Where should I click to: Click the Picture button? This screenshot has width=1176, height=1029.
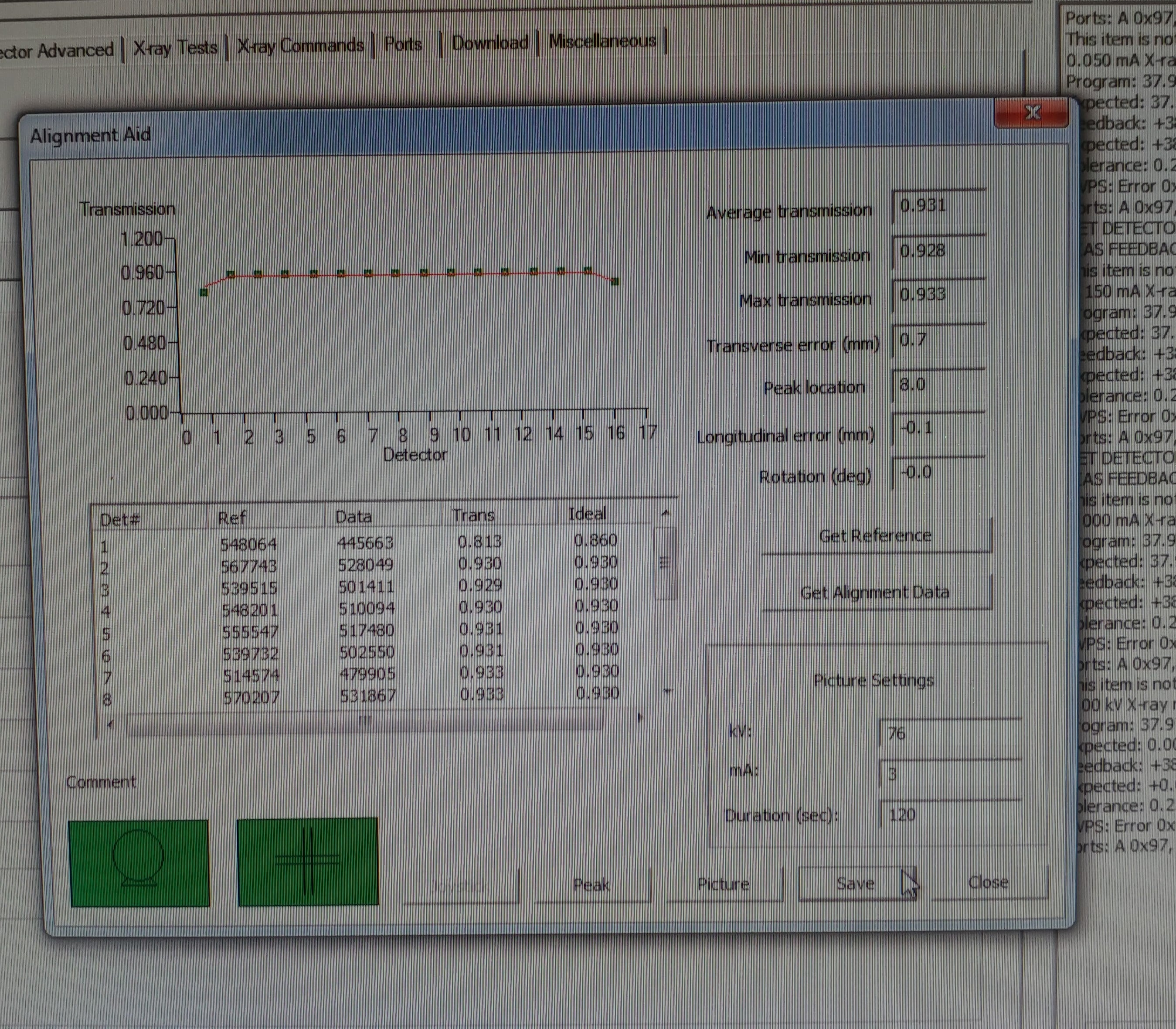pyautogui.click(x=724, y=884)
